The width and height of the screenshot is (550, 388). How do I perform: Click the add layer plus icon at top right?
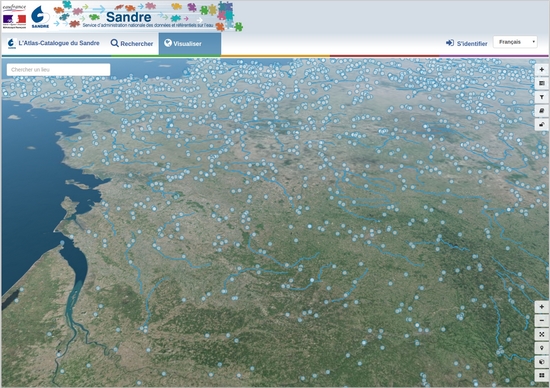tap(542, 69)
